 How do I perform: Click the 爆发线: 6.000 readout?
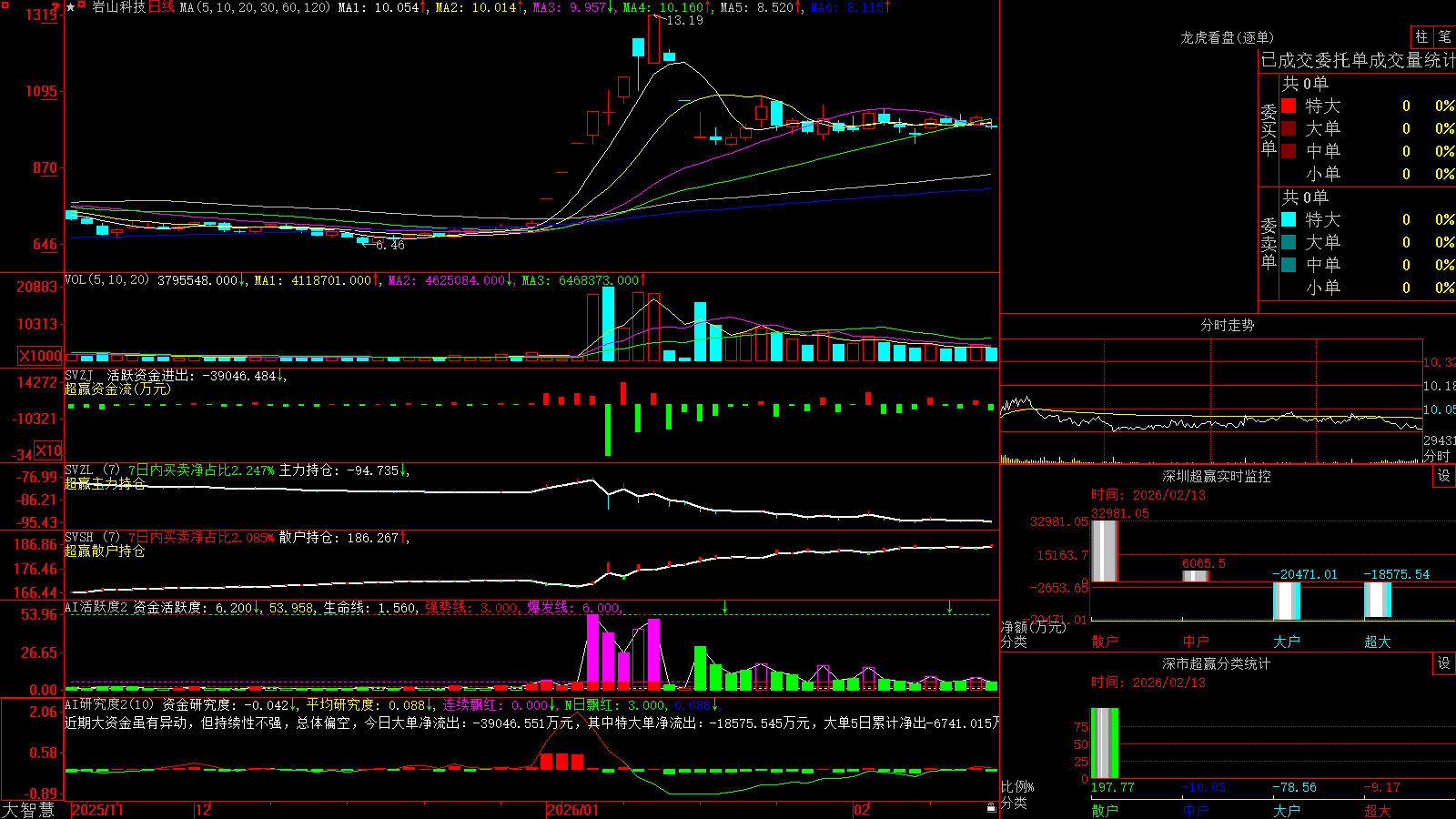pos(573,608)
